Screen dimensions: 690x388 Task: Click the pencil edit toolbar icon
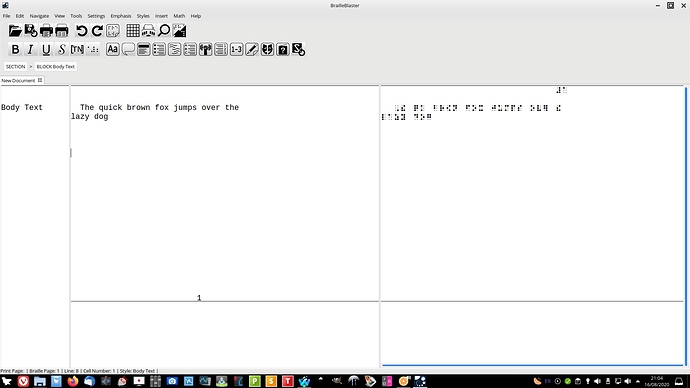click(252, 49)
